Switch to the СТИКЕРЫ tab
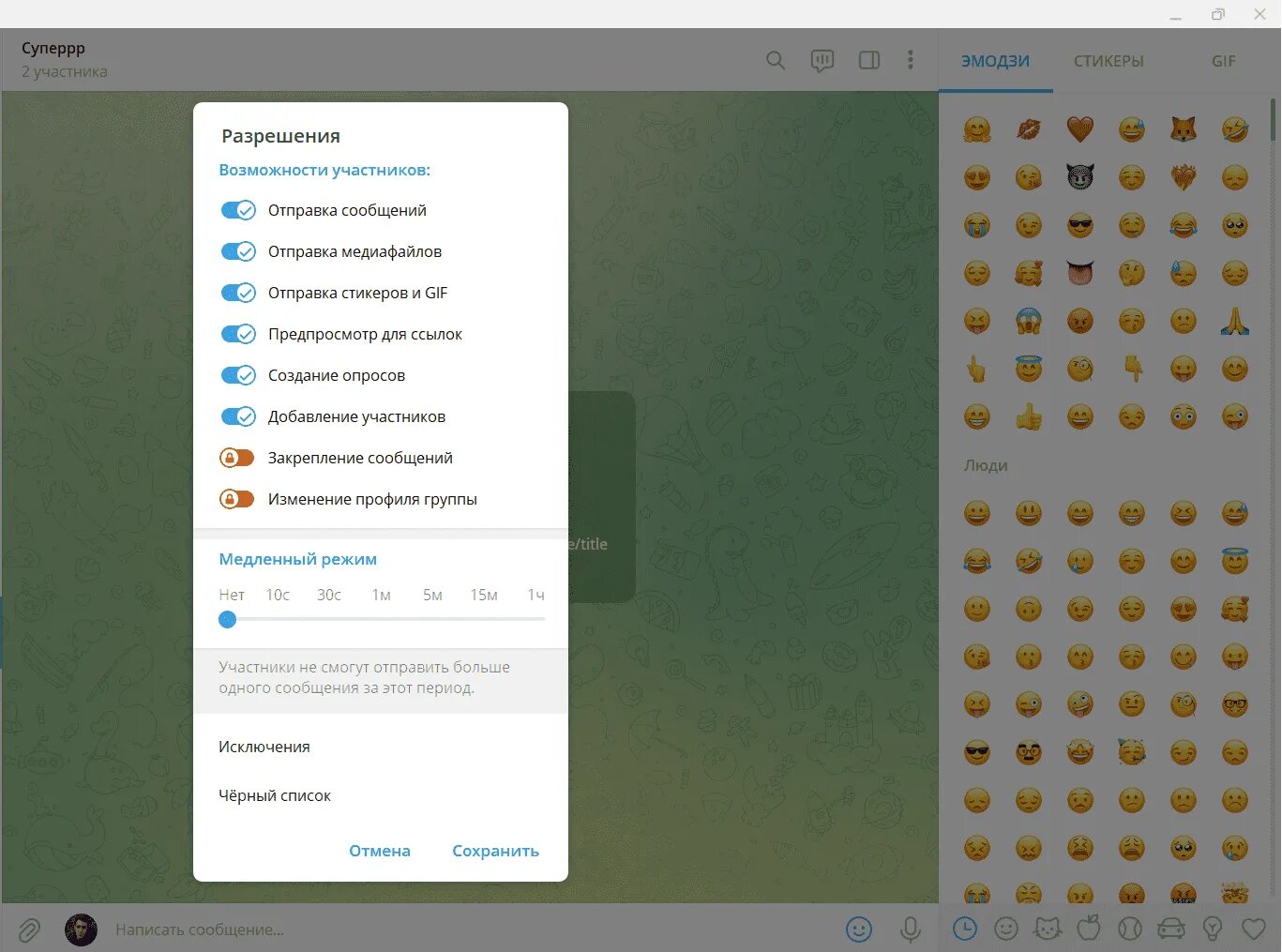Image resolution: width=1282 pixels, height=952 pixels. (1109, 61)
